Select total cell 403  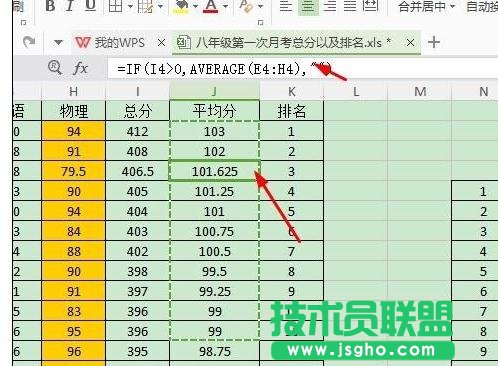click(x=137, y=231)
